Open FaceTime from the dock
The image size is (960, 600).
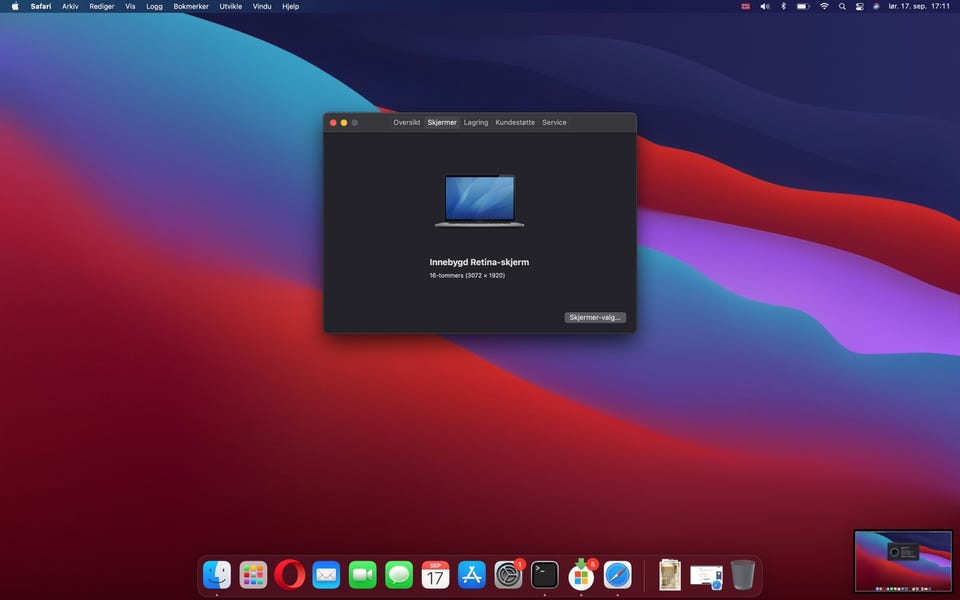point(362,574)
